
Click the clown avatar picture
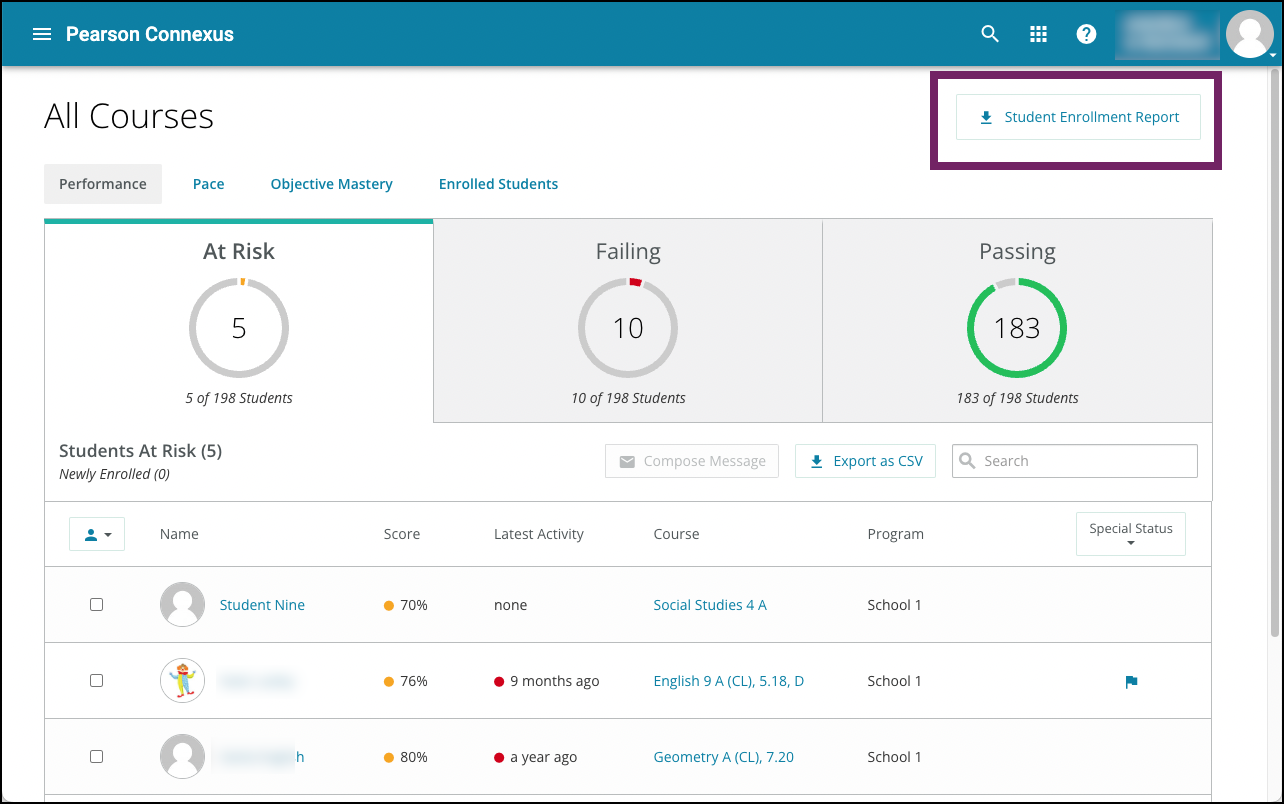[183, 681]
